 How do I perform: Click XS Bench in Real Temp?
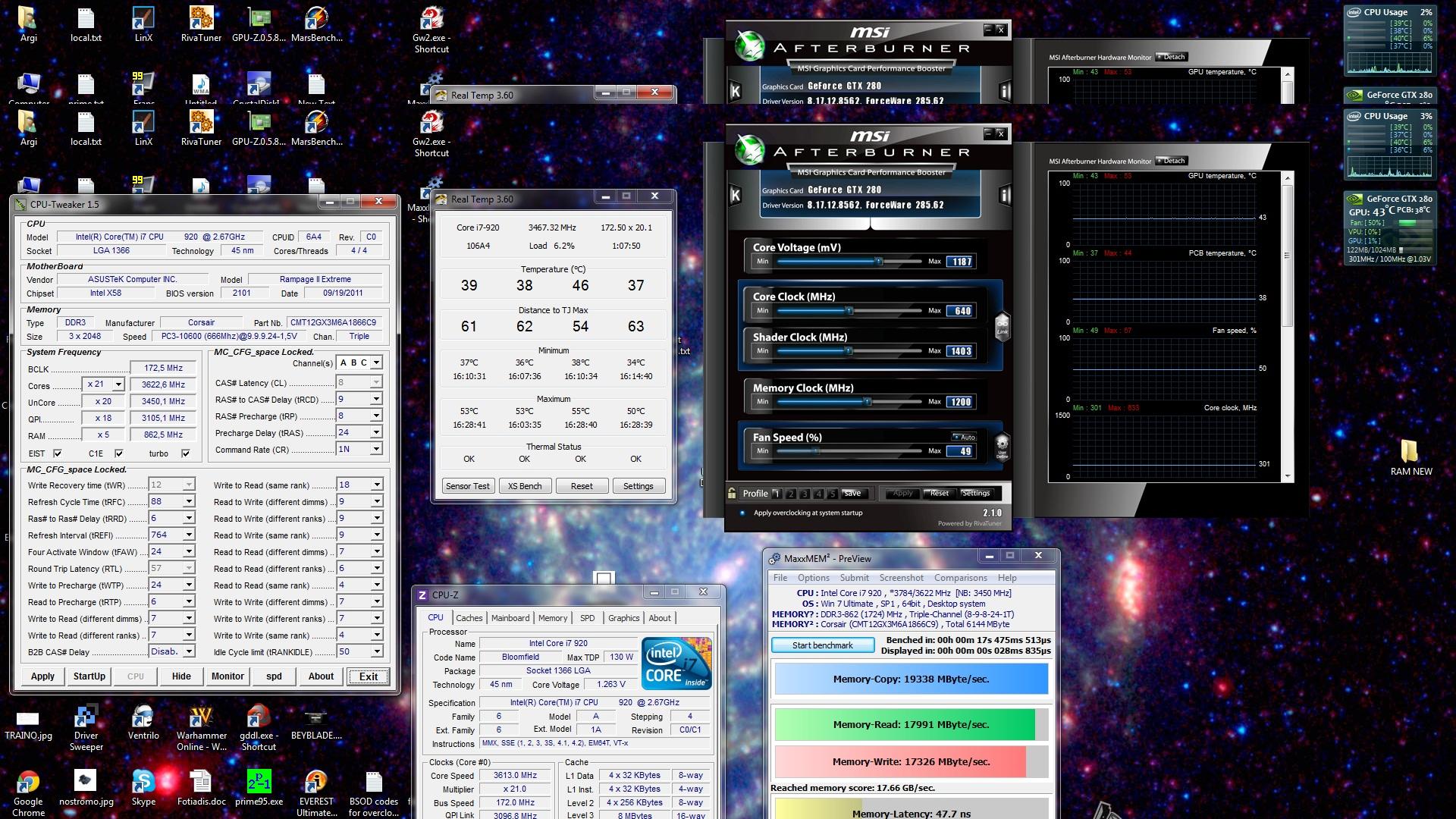coord(525,486)
